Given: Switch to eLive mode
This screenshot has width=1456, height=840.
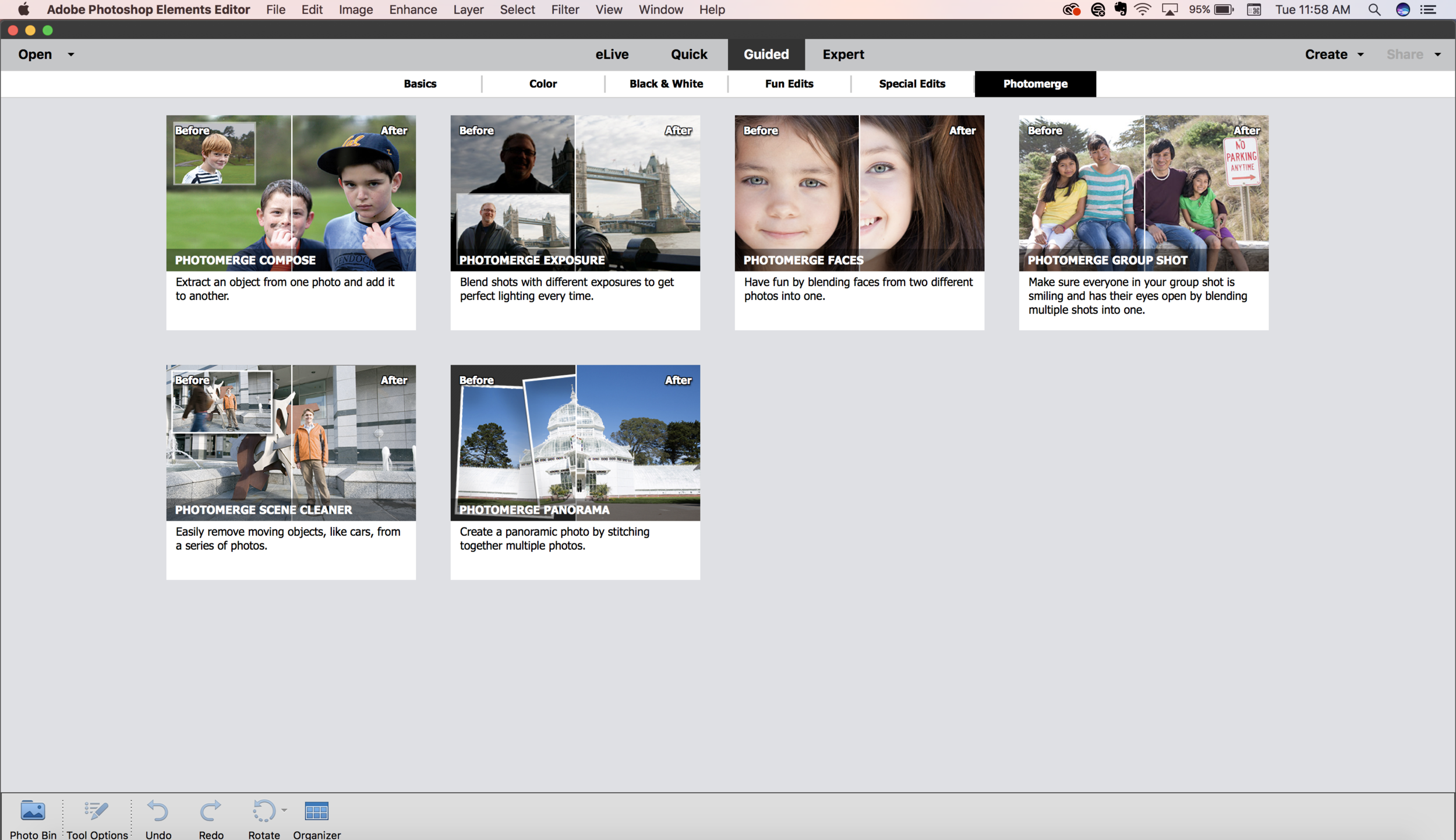Looking at the screenshot, I should pyautogui.click(x=612, y=54).
